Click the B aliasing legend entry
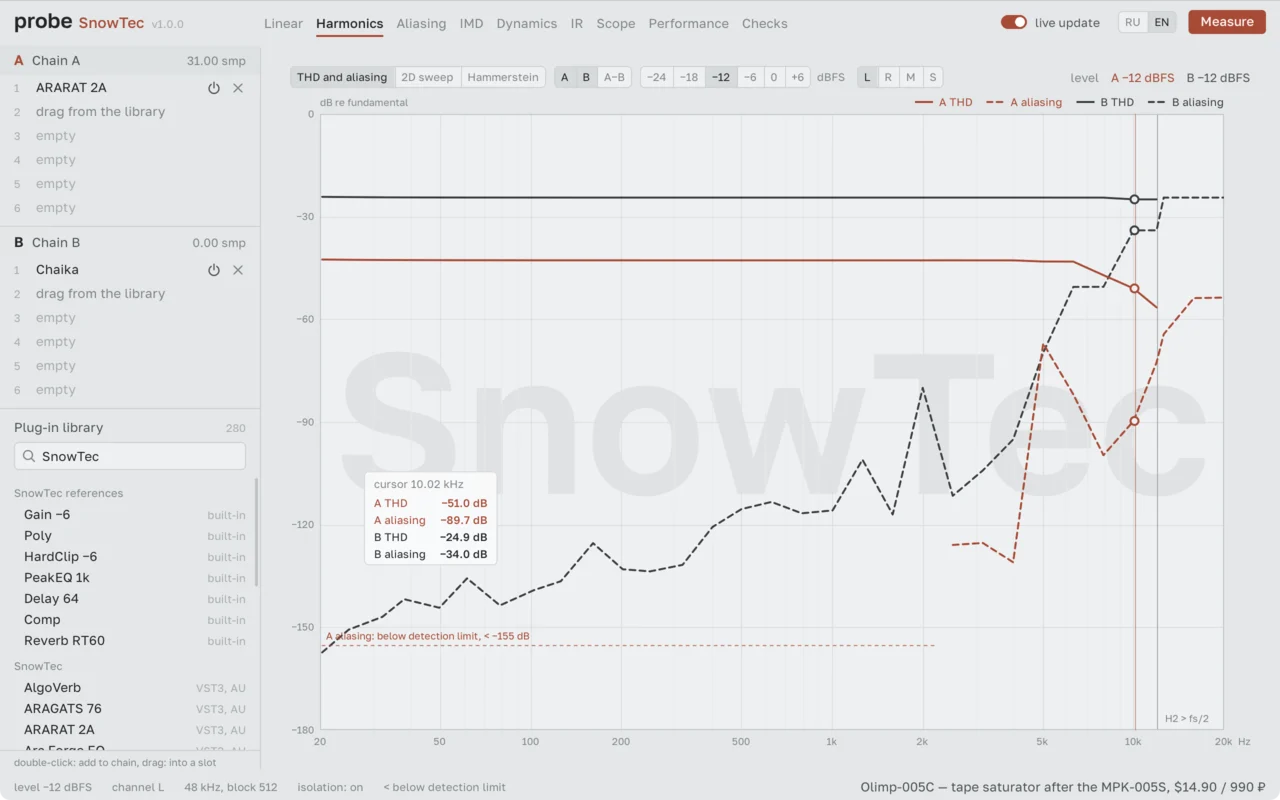Image resolution: width=1280 pixels, height=800 pixels. click(x=1185, y=102)
